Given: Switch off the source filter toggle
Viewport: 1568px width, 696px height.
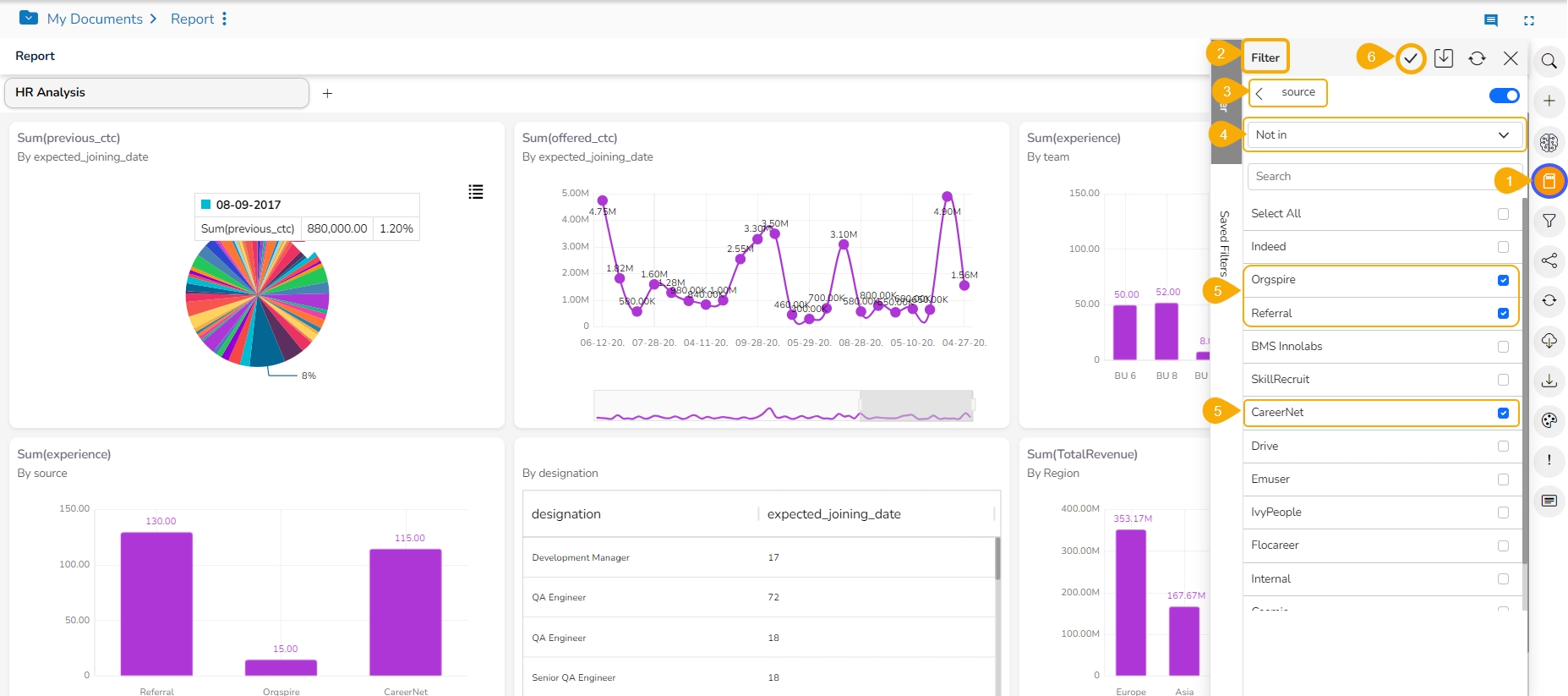Looking at the screenshot, I should coord(1504,96).
